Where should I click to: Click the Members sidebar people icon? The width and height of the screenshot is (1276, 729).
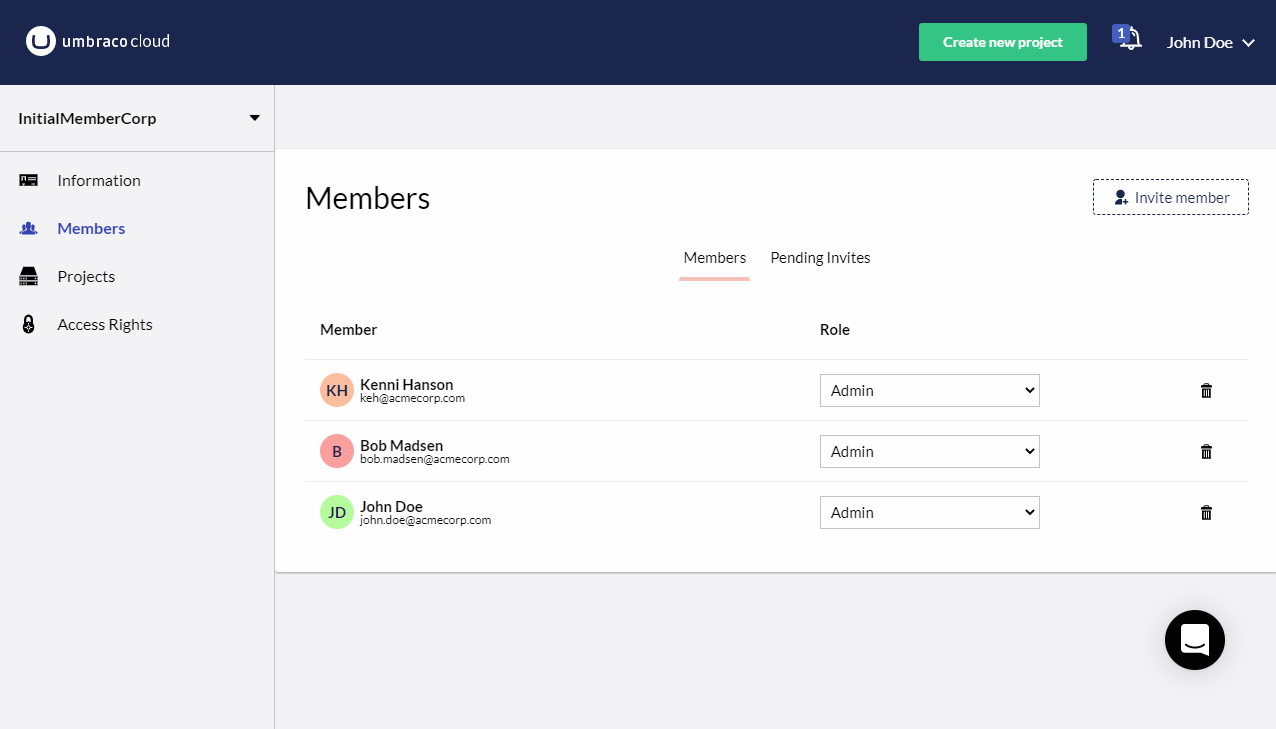tap(29, 228)
